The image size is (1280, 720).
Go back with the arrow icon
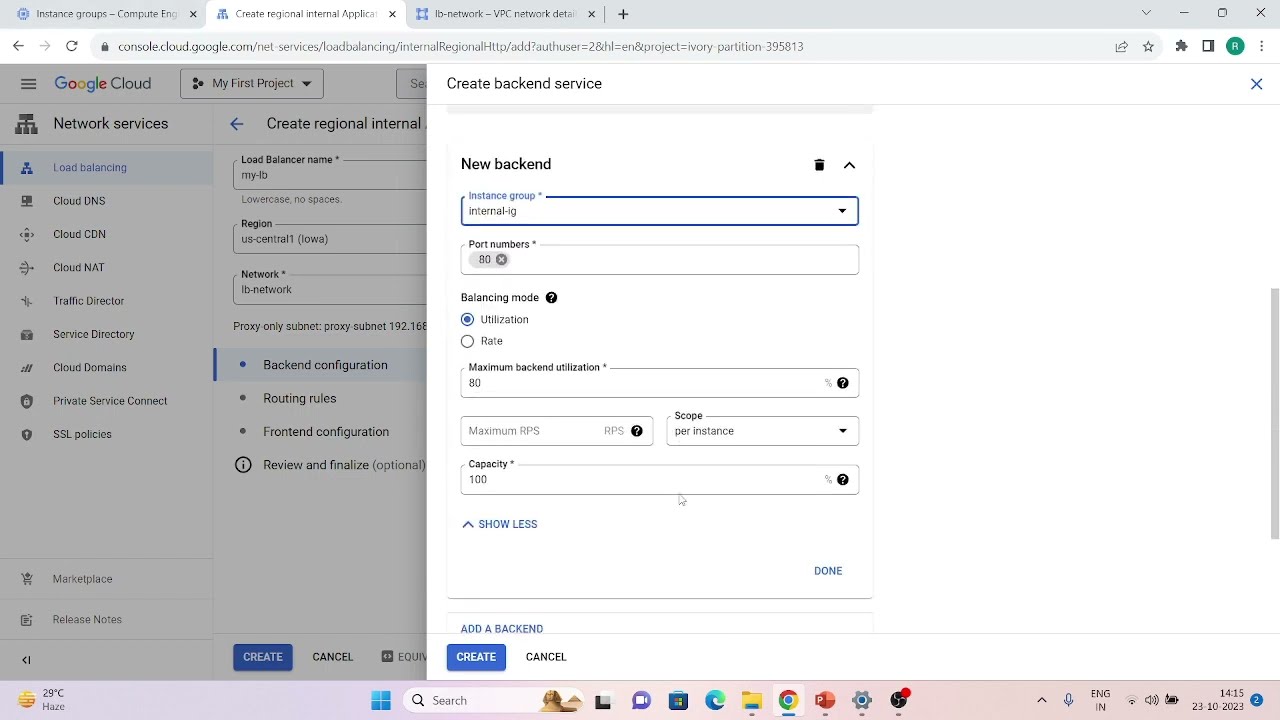click(x=236, y=124)
